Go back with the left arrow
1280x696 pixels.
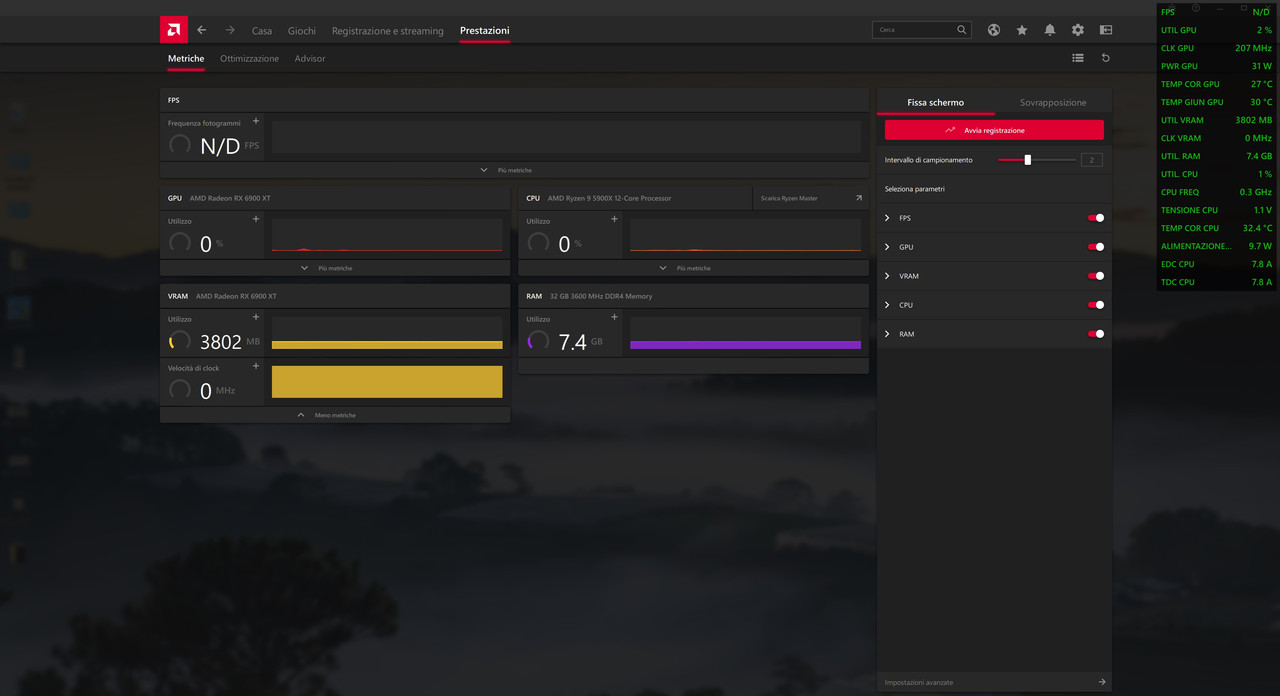coord(202,30)
